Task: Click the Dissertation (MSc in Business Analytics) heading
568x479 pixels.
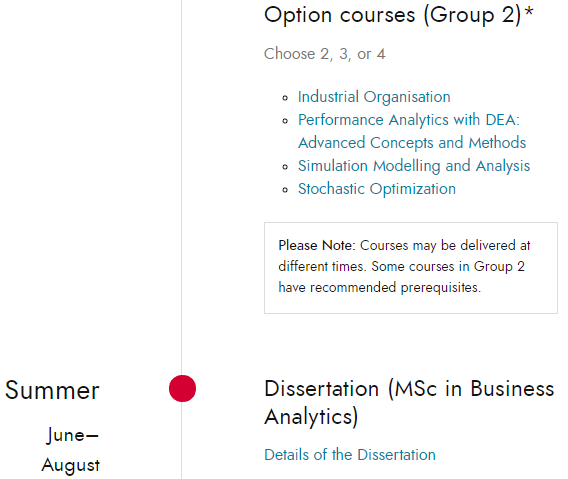Action: pyautogui.click(x=409, y=402)
